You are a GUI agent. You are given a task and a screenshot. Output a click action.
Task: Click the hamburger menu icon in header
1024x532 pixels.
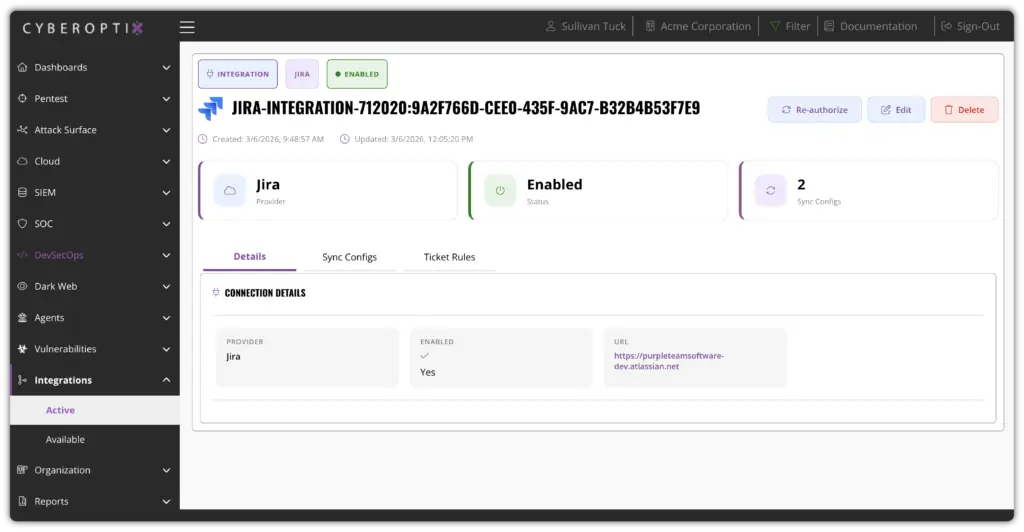click(x=187, y=27)
